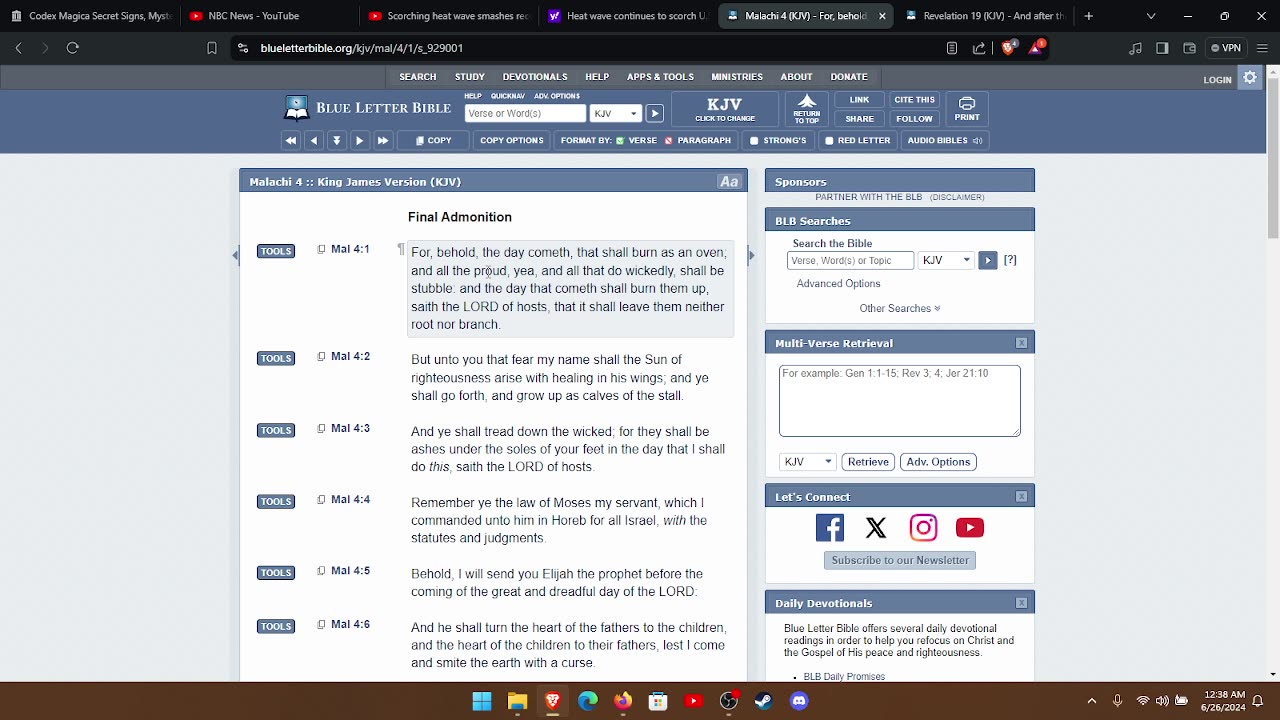Click the LINK button
The width and height of the screenshot is (1280, 720).
859,100
